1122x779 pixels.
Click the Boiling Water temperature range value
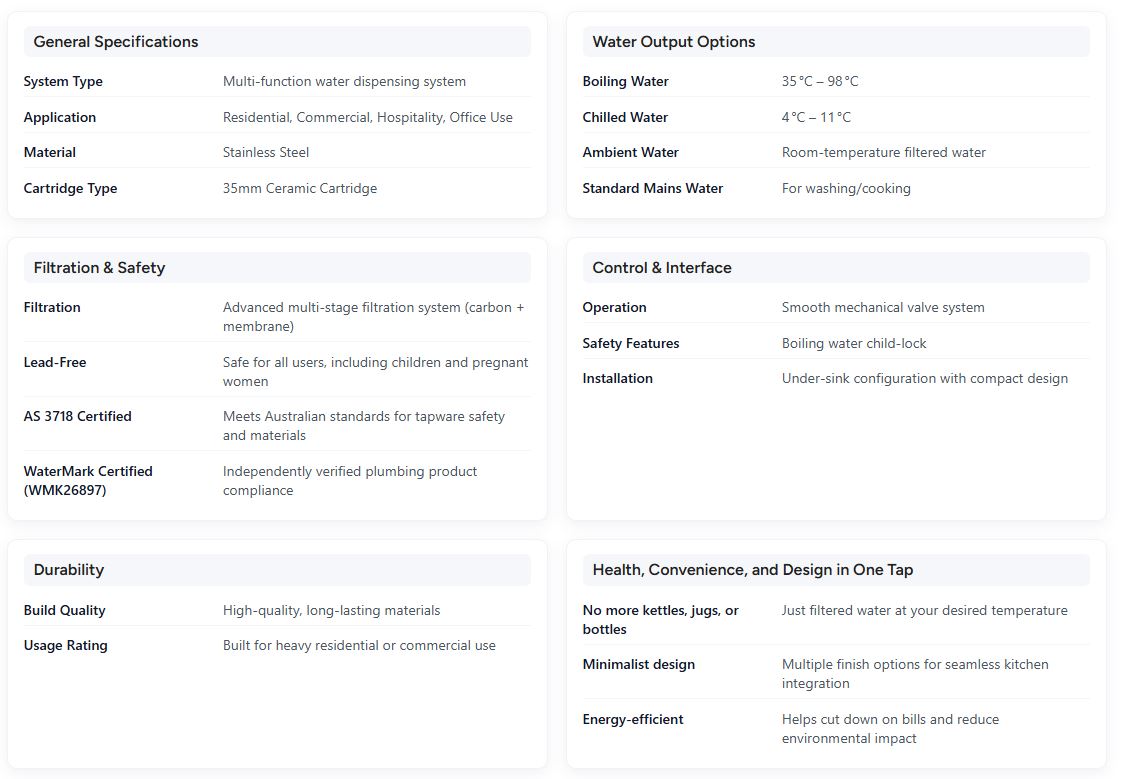(x=820, y=82)
